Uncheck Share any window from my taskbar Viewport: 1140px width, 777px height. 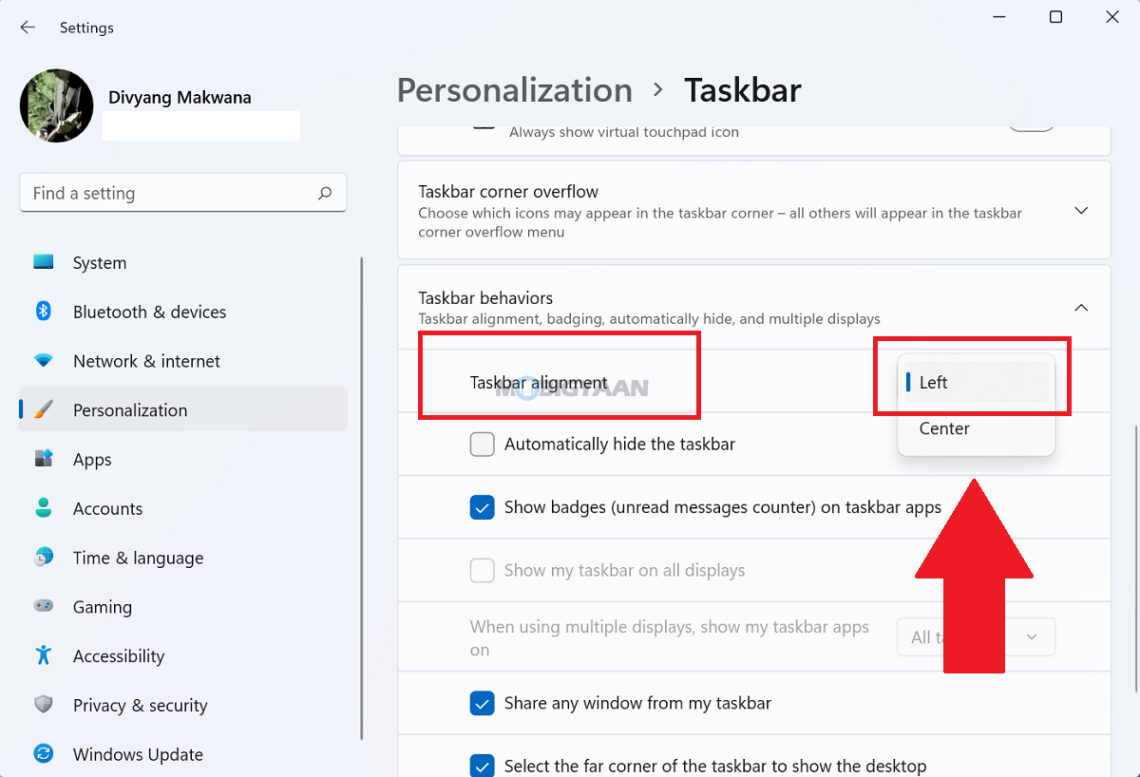482,702
